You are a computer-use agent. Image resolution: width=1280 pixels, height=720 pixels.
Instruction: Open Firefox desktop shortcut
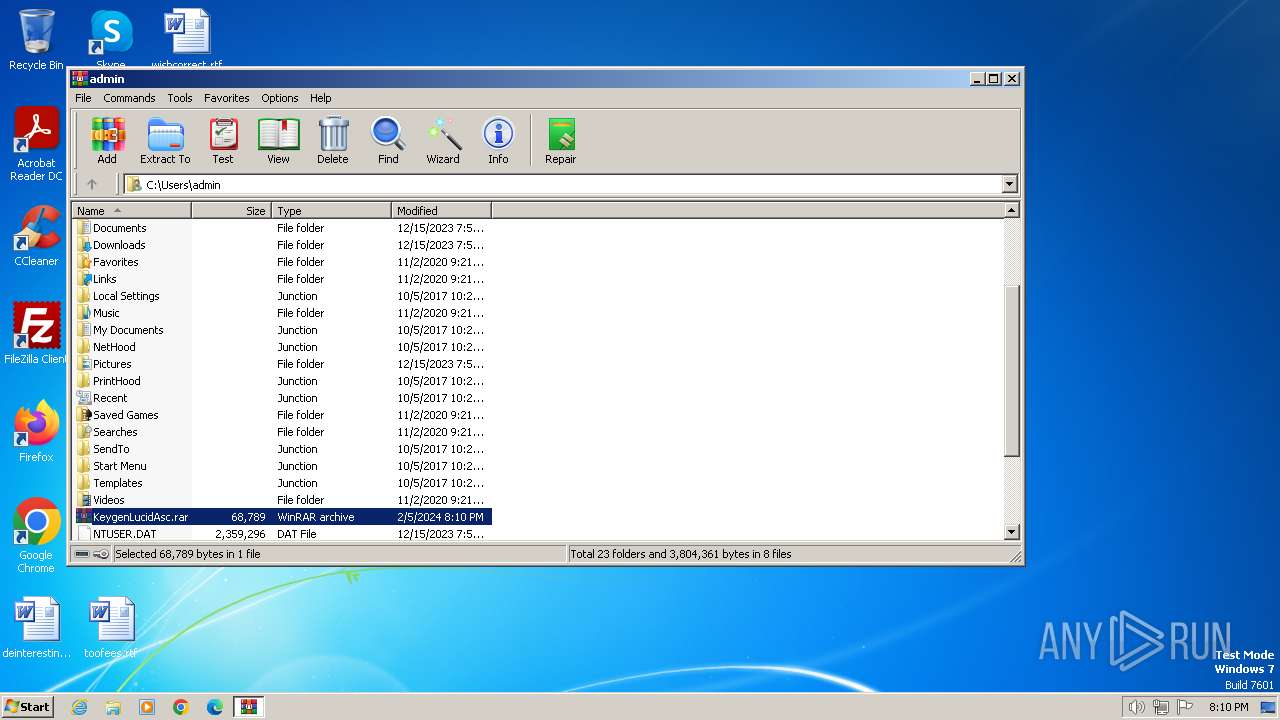click(36, 432)
